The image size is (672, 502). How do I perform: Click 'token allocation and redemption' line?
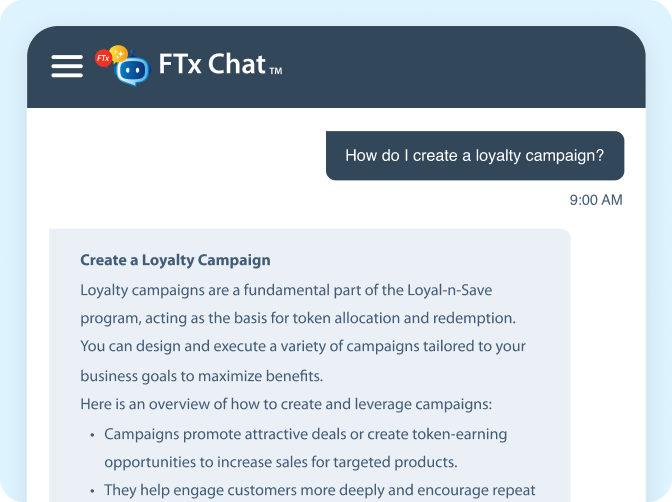pyautogui.click(x=298, y=319)
